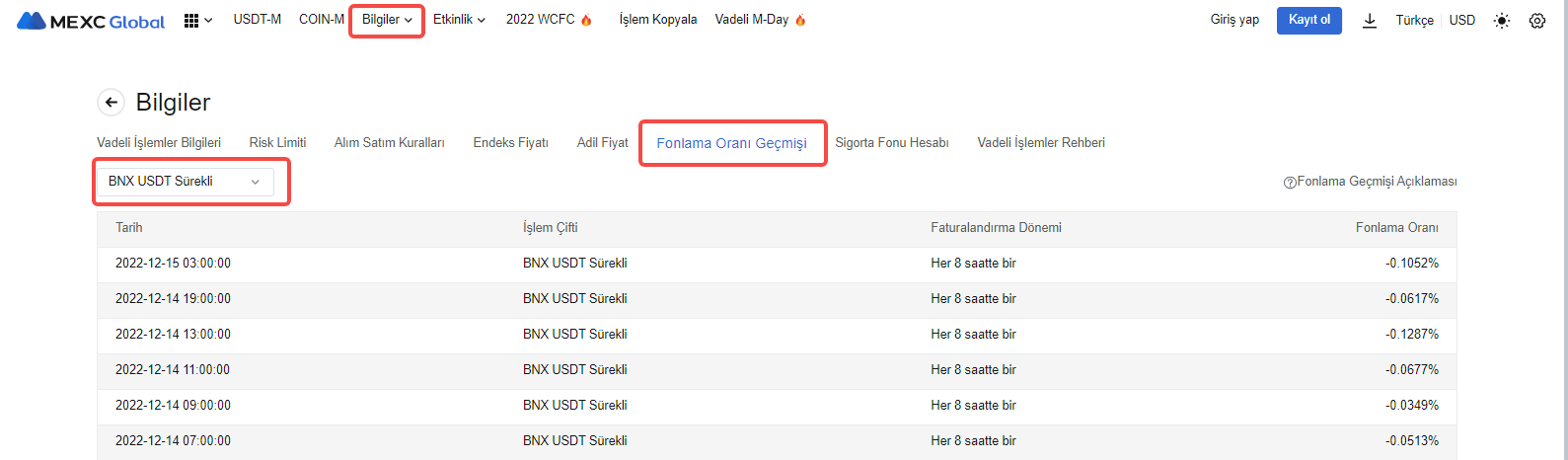
Task: Open the settings gear icon
Action: click(x=1537, y=21)
